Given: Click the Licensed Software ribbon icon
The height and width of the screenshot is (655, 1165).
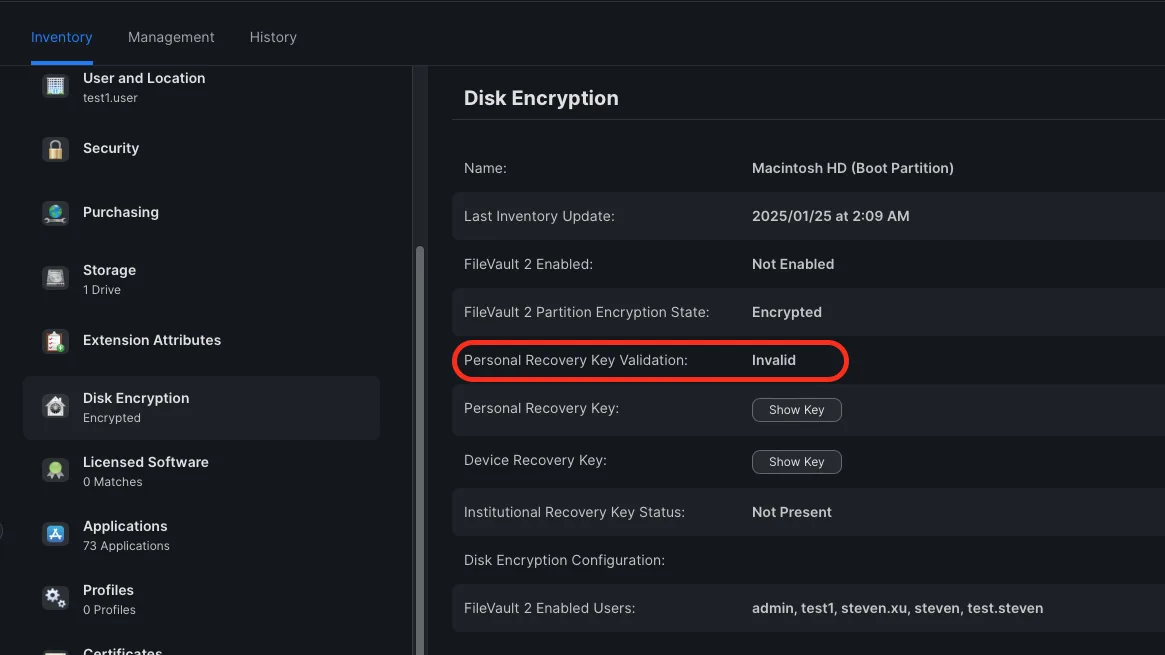Looking at the screenshot, I should click(55, 470).
